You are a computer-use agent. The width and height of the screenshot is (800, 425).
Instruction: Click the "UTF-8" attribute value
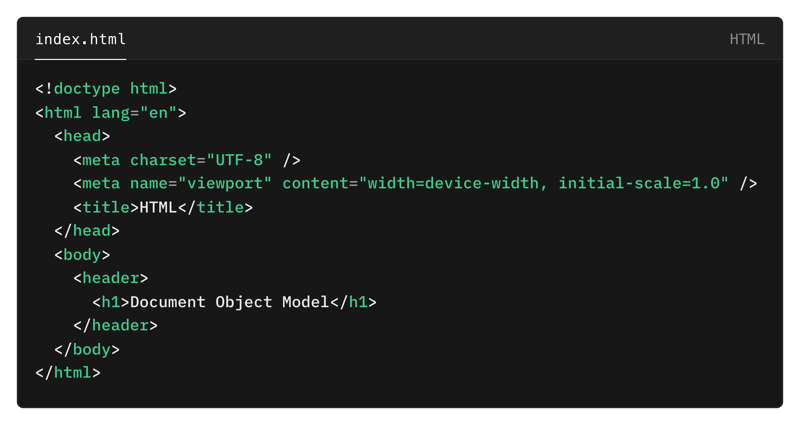point(239,160)
